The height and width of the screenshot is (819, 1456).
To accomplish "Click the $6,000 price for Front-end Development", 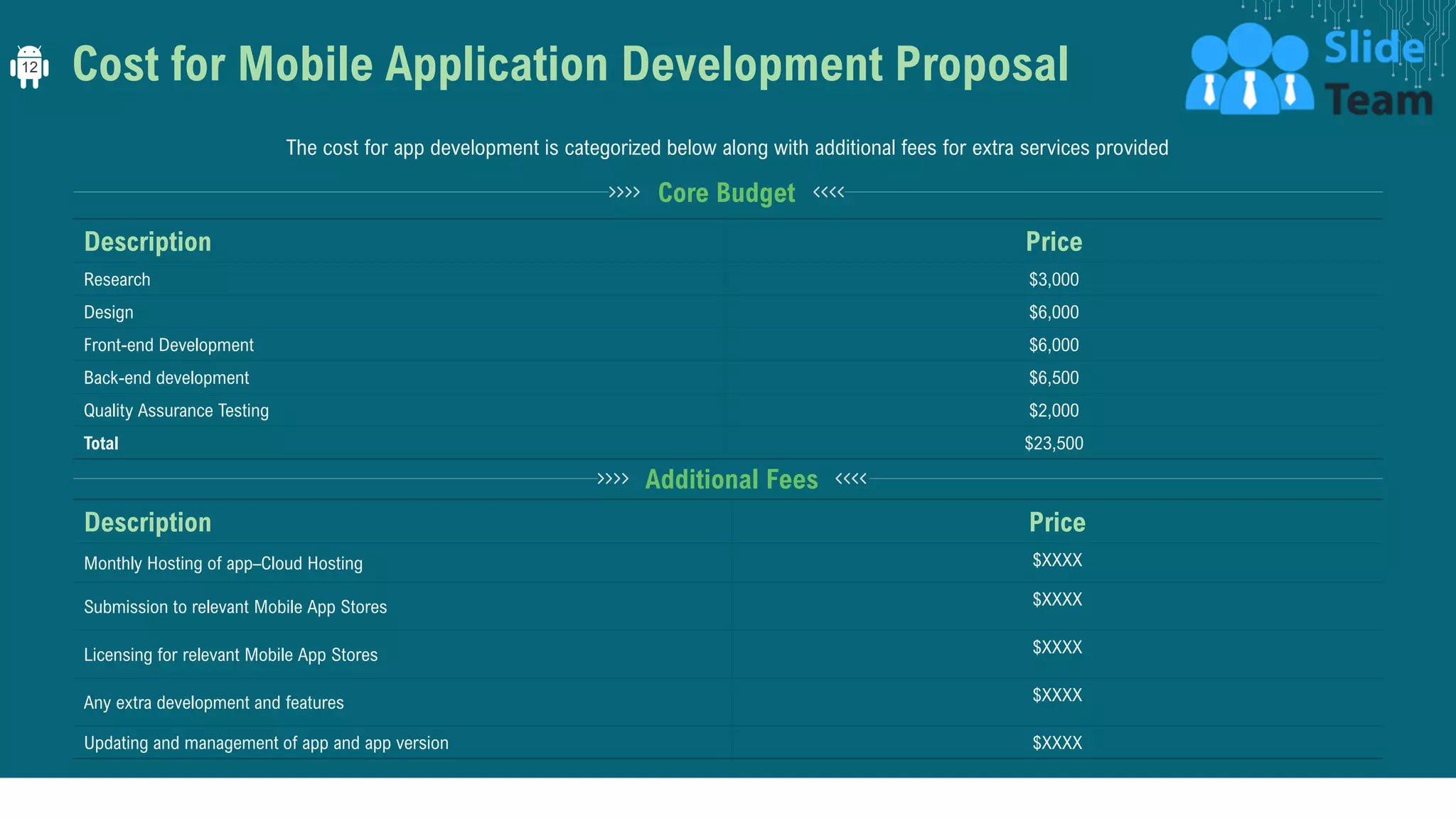I will (x=1054, y=345).
